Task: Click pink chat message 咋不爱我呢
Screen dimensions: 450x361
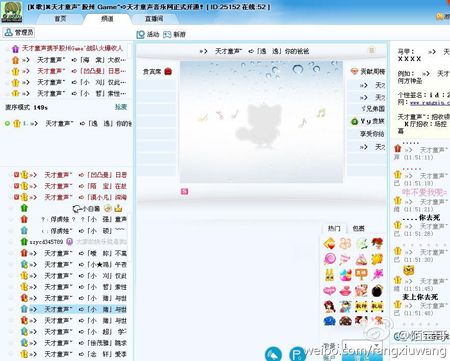Action: 424,192
